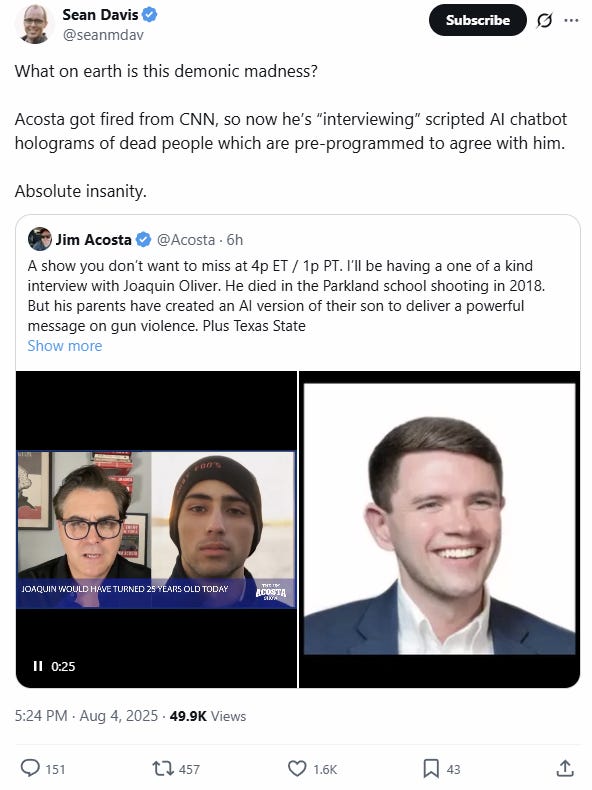Image resolution: width=592 pixels, height=790 pixels.
Task: Pause the video at 0:25
Action: 38,666
